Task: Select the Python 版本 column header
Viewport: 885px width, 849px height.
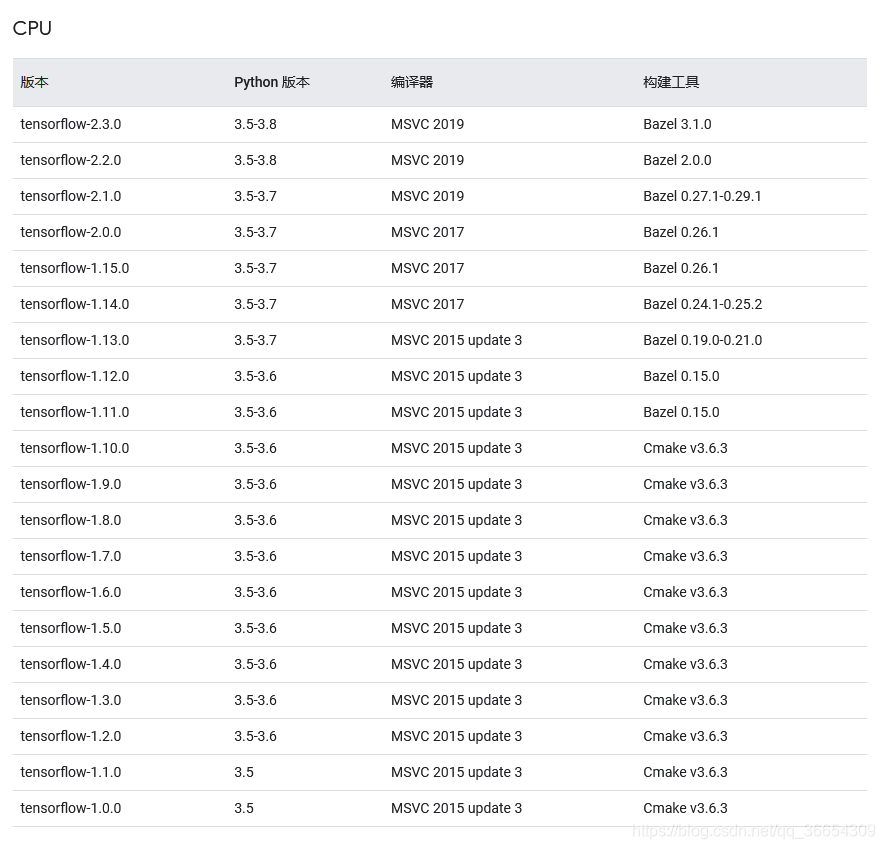Action: click(x=272, y=82)
